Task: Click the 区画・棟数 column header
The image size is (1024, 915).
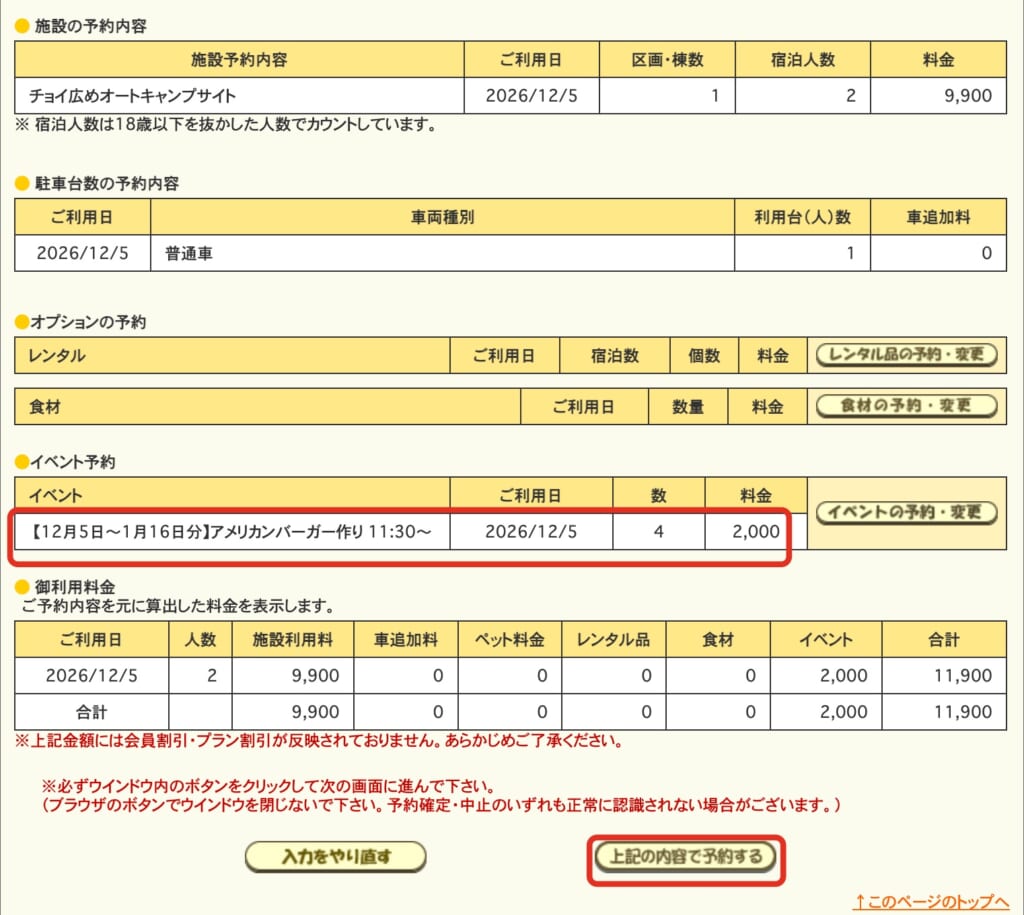Action: point(667,59)
